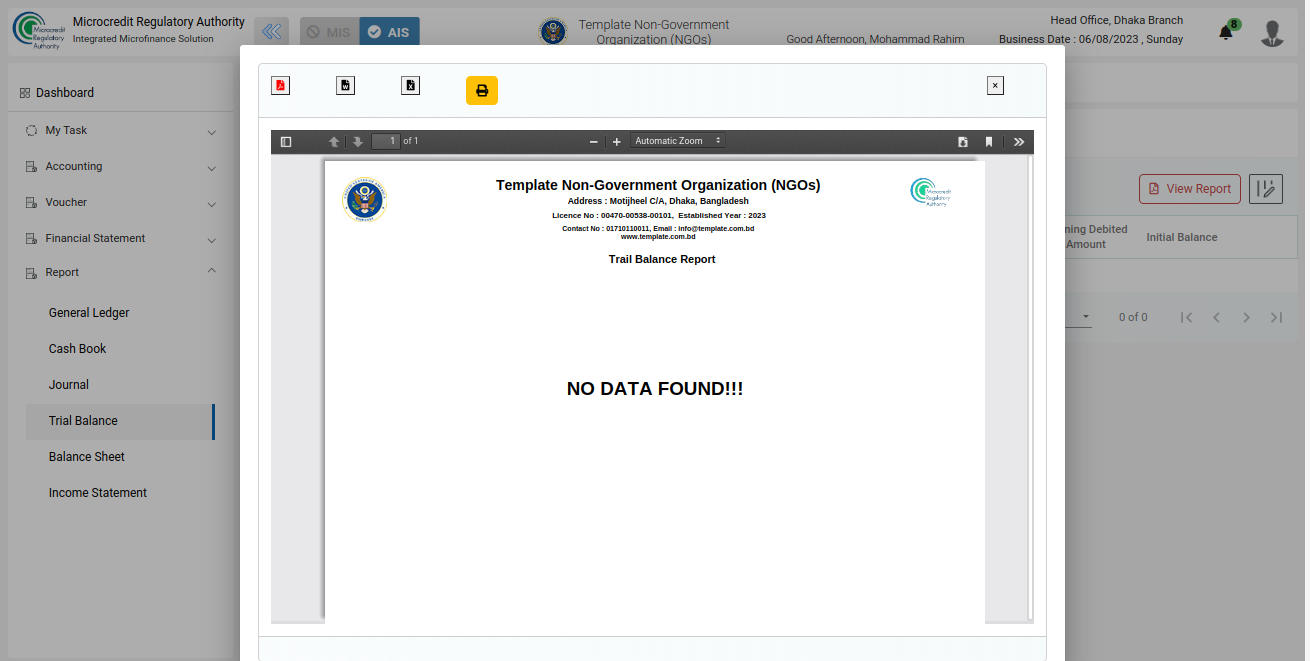The width and height of the screenshot is (1310, 661).
Task: Click the bookmark current view icon
Action: pyautogui.click(x=989, y=142)
